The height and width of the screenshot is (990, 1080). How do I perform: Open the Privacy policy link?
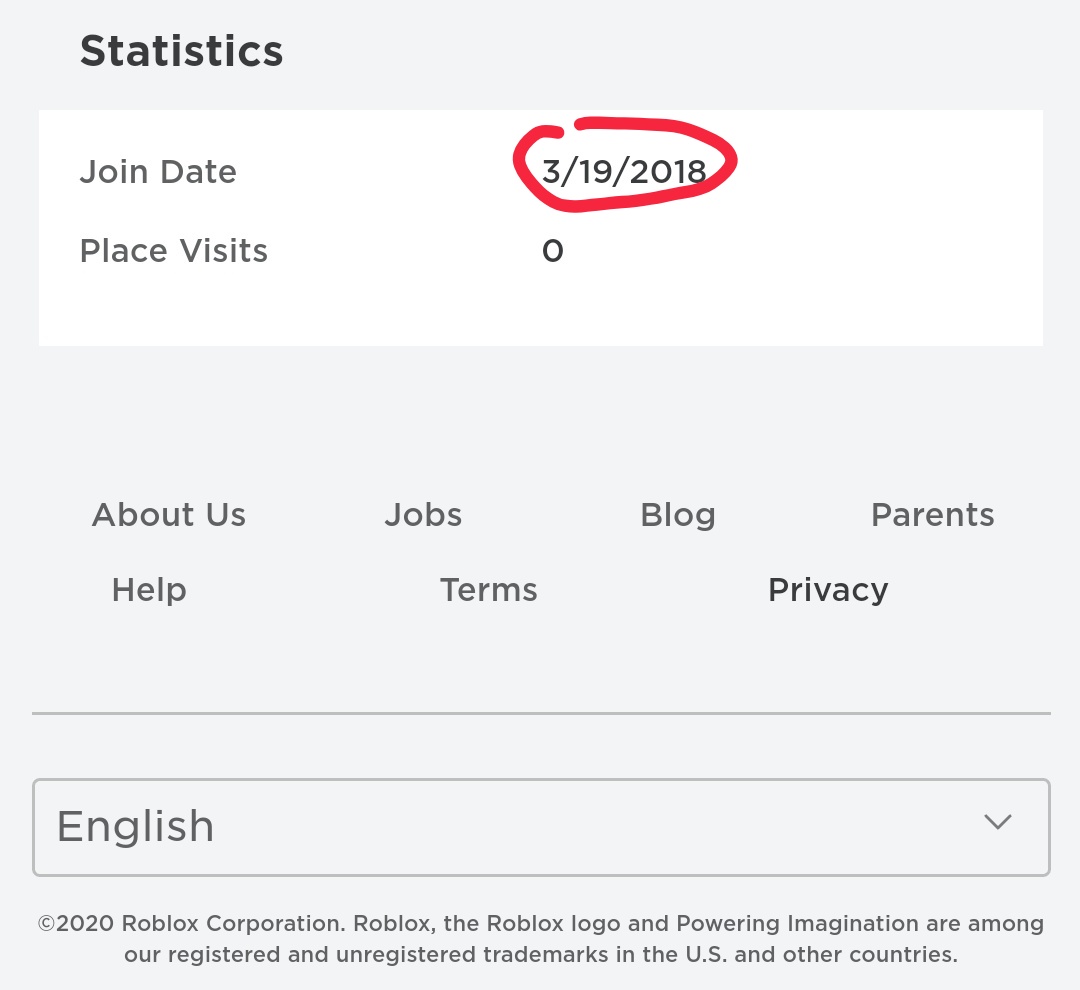tap(827, 590)
